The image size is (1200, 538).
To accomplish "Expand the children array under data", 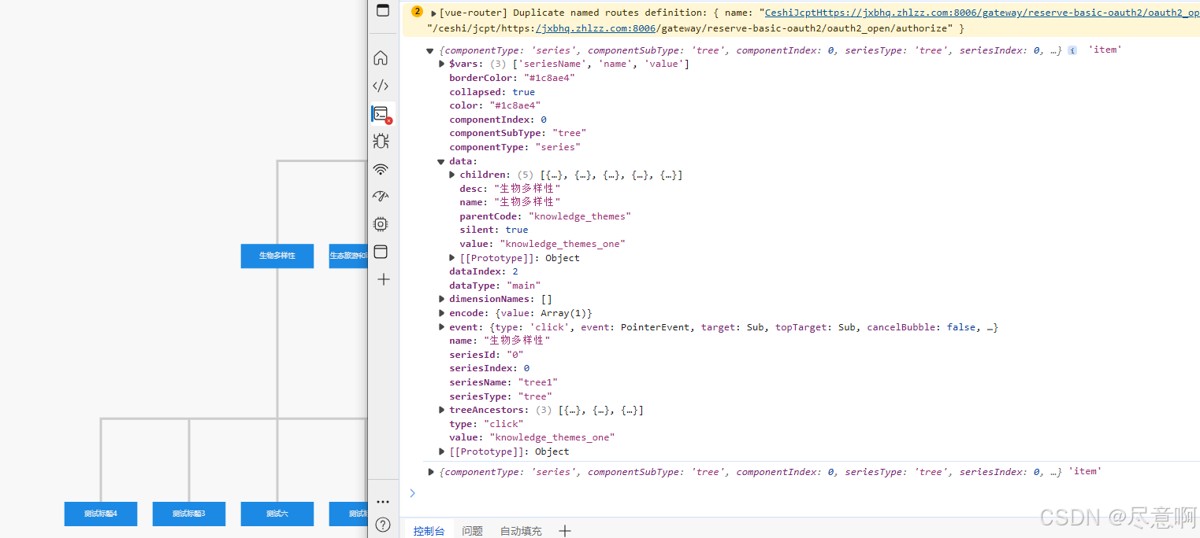I will (x=452, y=175).
